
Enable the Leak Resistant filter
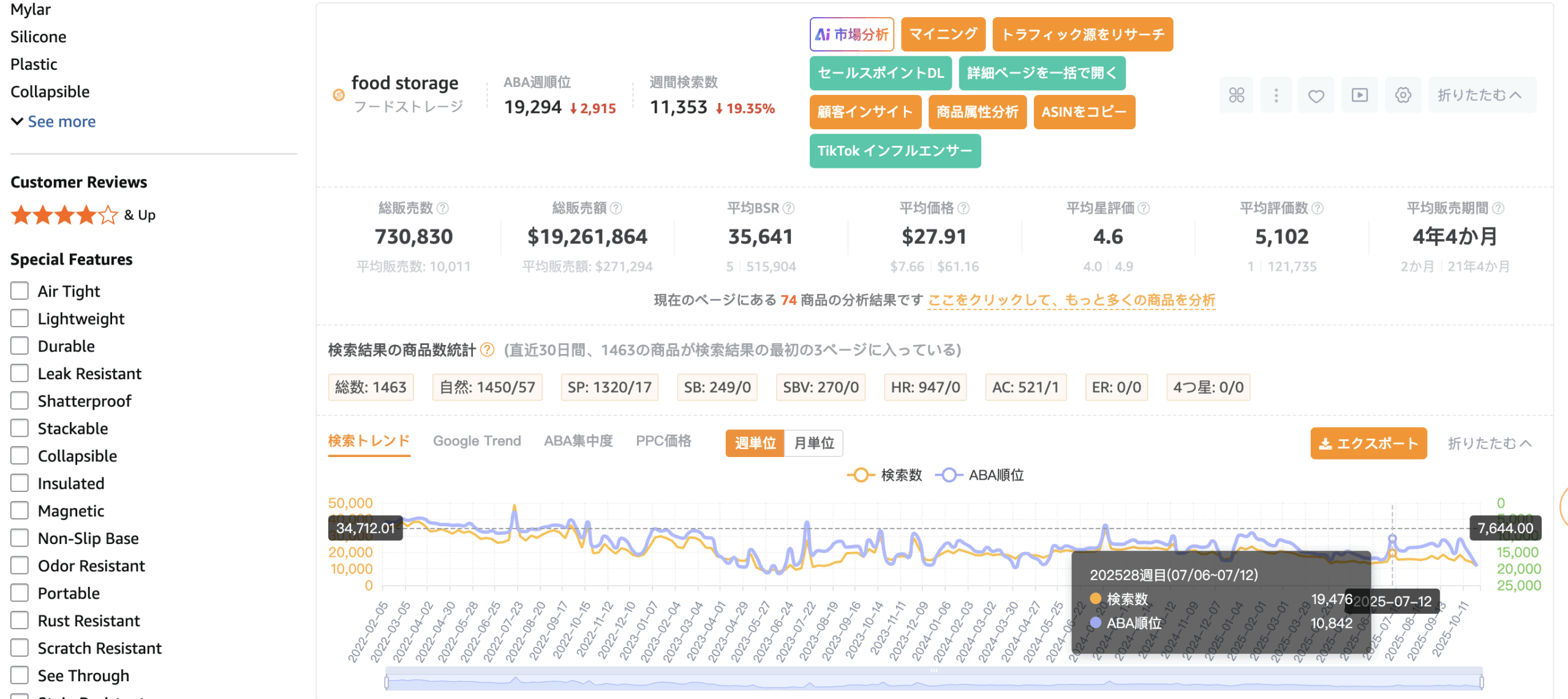coord(20,374)
